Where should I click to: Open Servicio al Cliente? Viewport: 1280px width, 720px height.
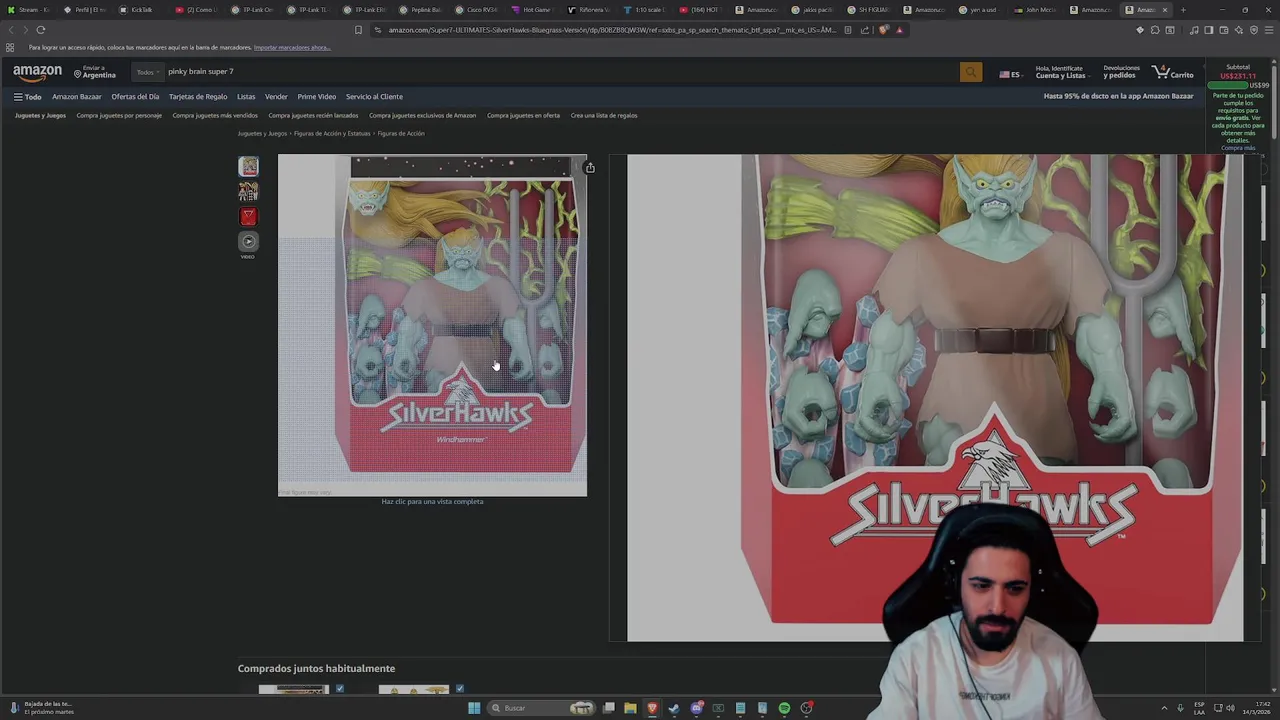(x=374, y=97)
